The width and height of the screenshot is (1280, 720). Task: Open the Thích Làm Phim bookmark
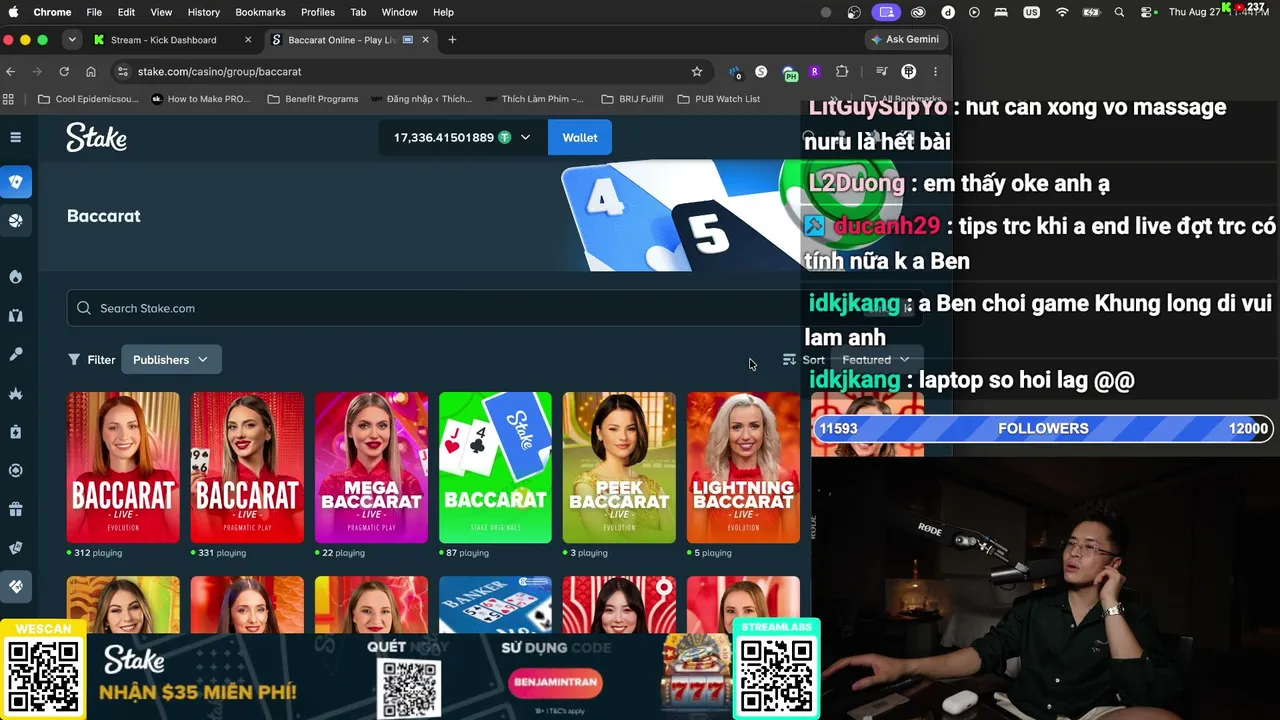(534, 99)
